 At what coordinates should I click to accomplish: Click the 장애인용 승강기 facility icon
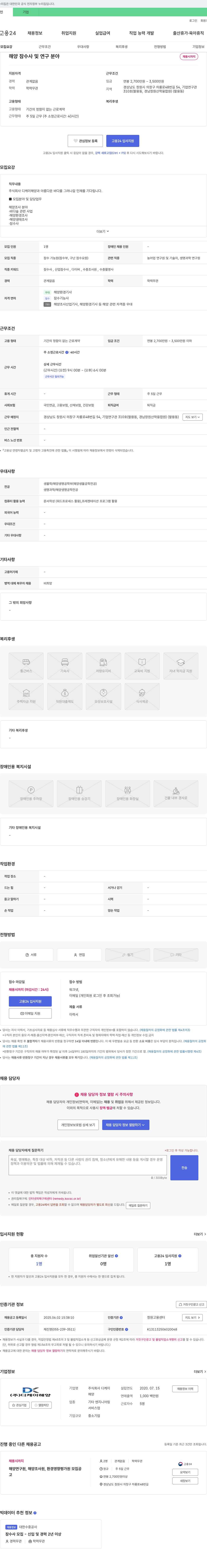pos(79,794)
